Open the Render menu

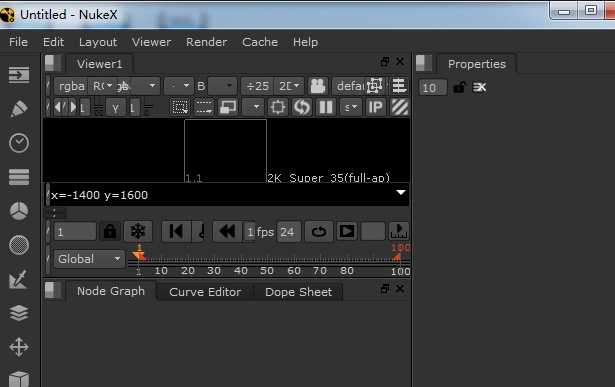207,42
